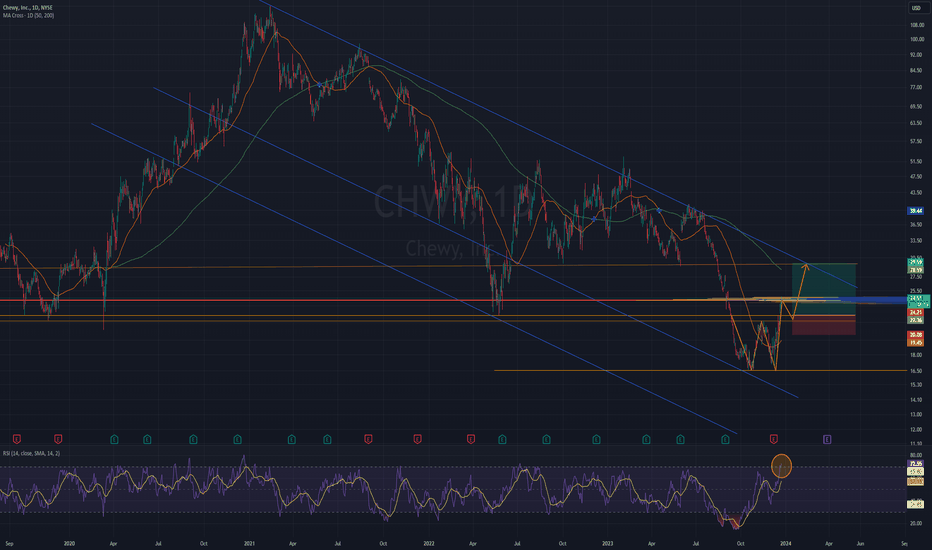Open the green earnings marker before Oct 2023

(725, 439)
